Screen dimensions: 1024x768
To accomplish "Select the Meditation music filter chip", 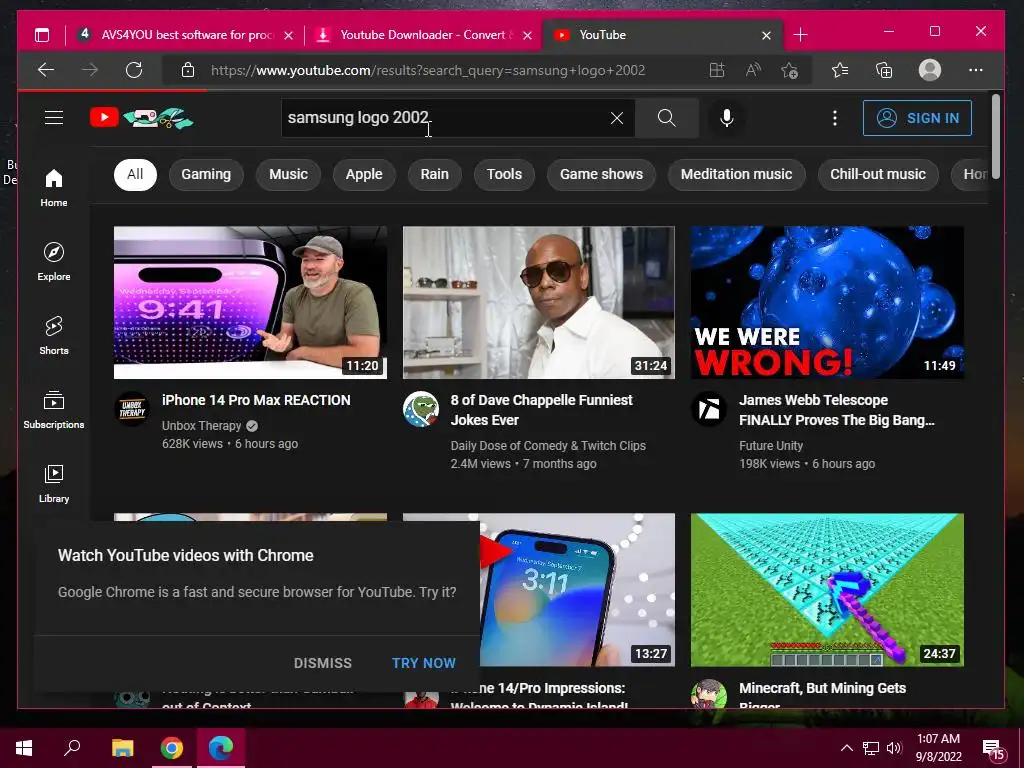I will [737, 174].
